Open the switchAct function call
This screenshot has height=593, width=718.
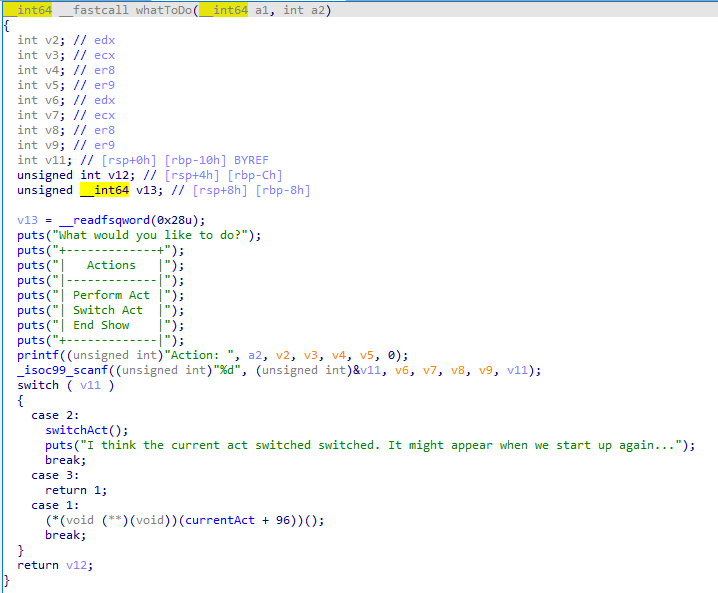pyautogui.click(x=76, y=430)
